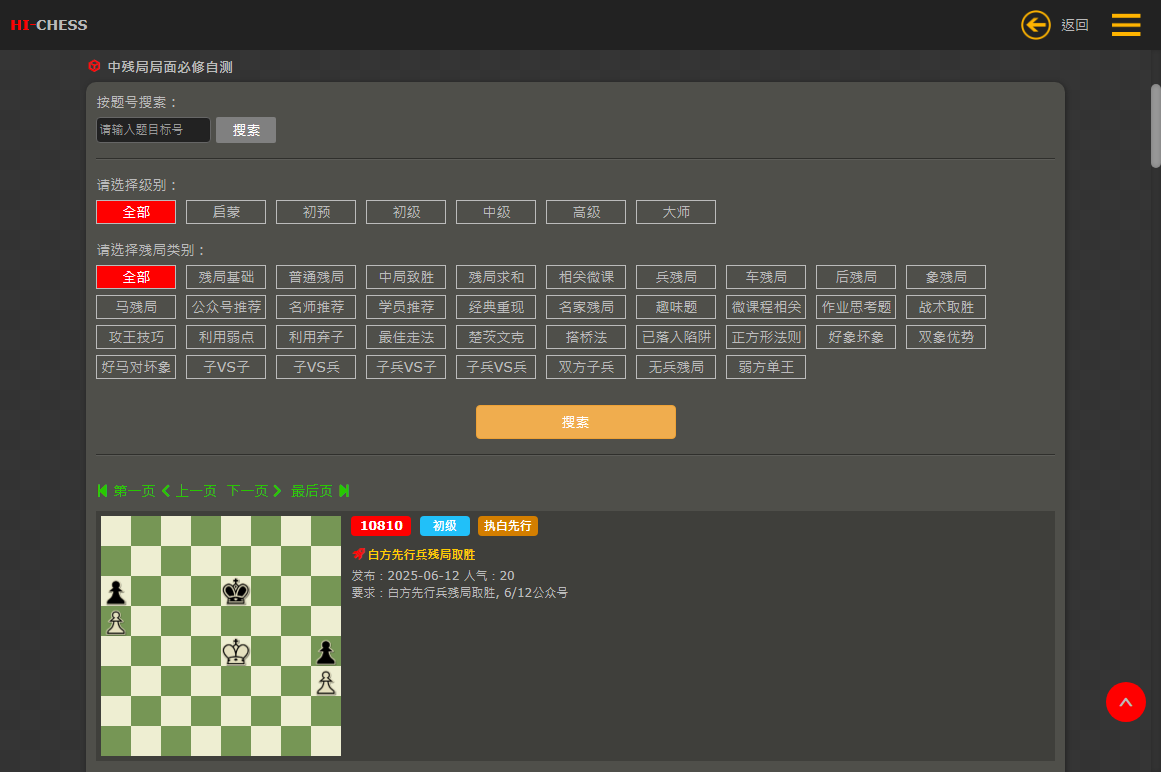Select the 象残局 category
This screenshot has width=1161, height=772.
pos(946,277)
